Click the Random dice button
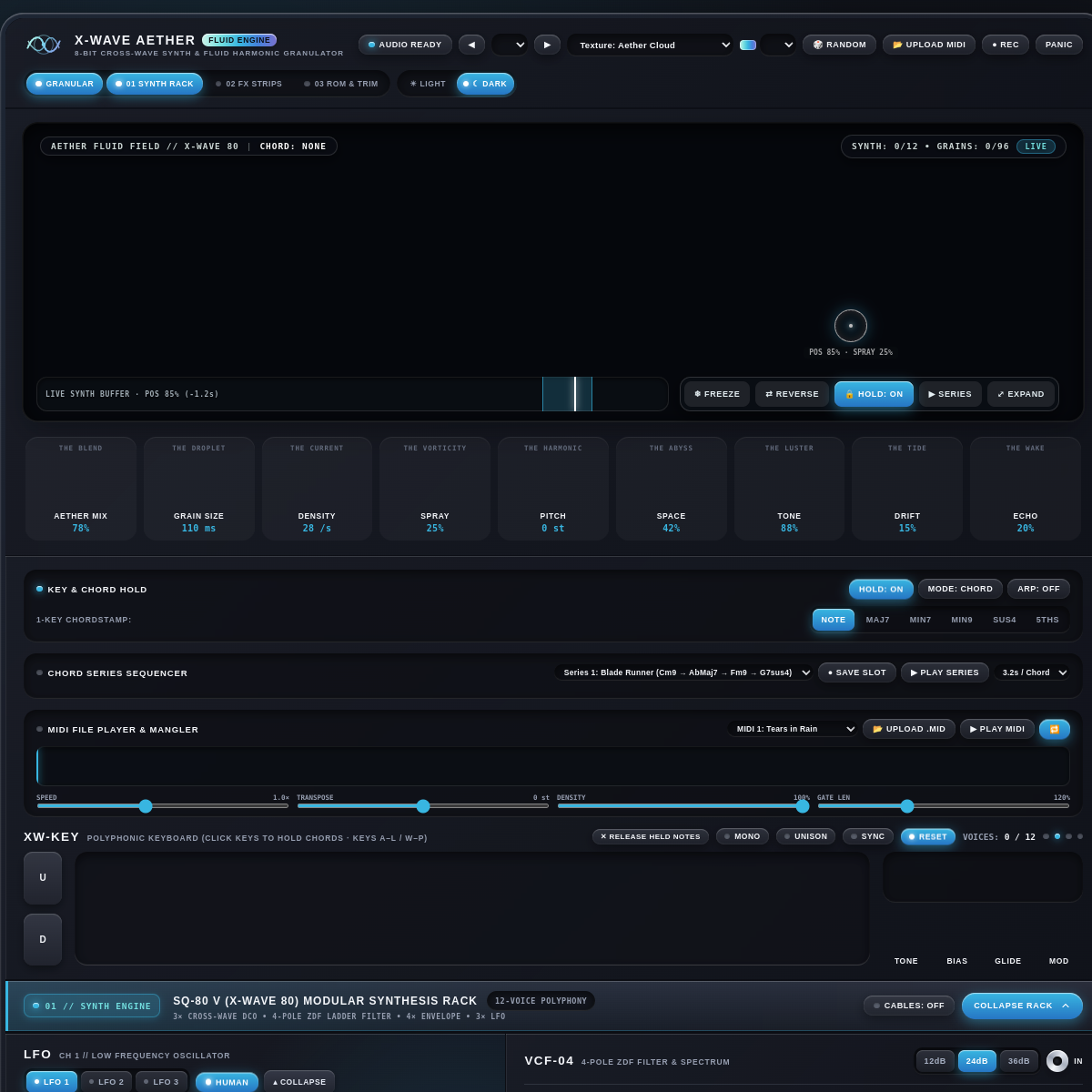 (839, 45)
